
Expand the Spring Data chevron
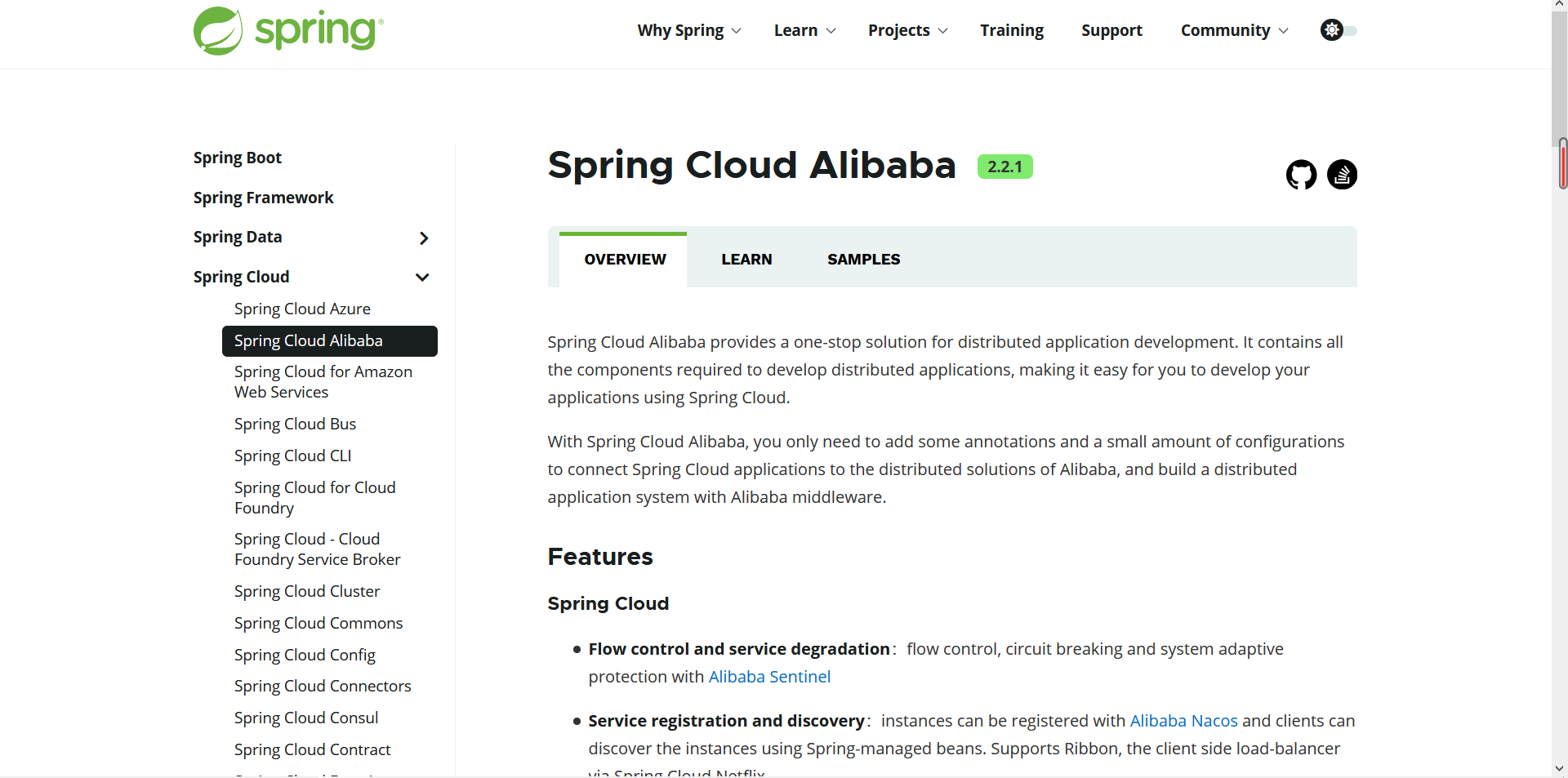424,238
